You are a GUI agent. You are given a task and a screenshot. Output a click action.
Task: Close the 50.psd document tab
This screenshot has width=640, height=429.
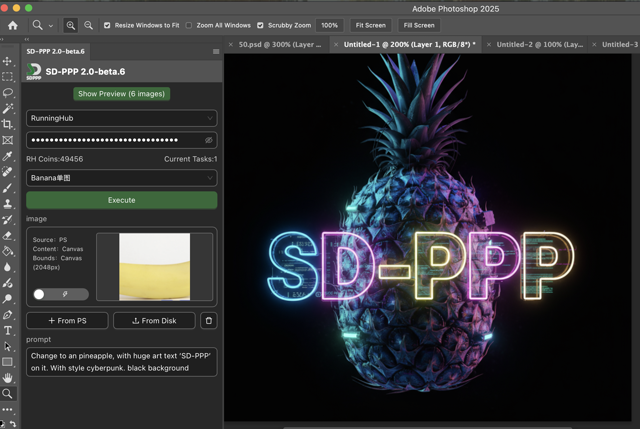click(231, 44)
